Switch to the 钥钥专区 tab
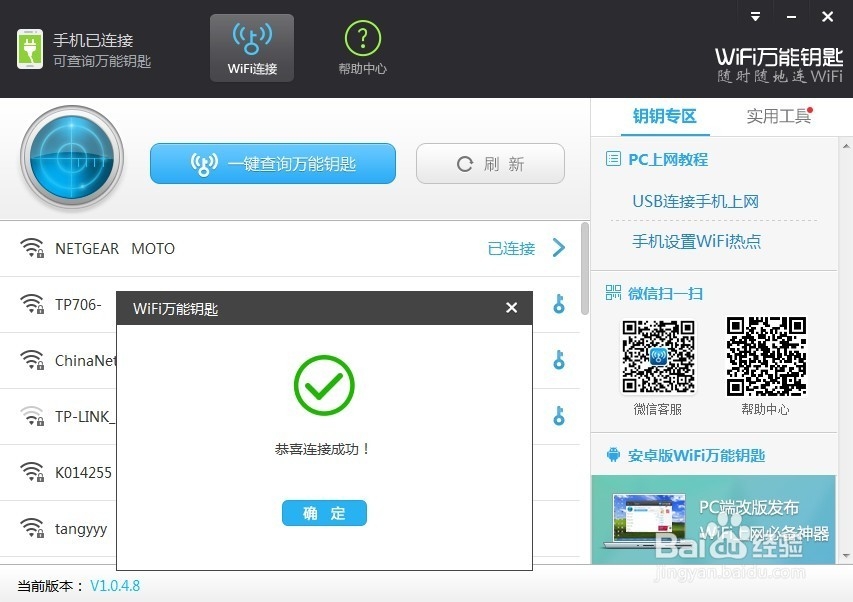 coord(665,116)
